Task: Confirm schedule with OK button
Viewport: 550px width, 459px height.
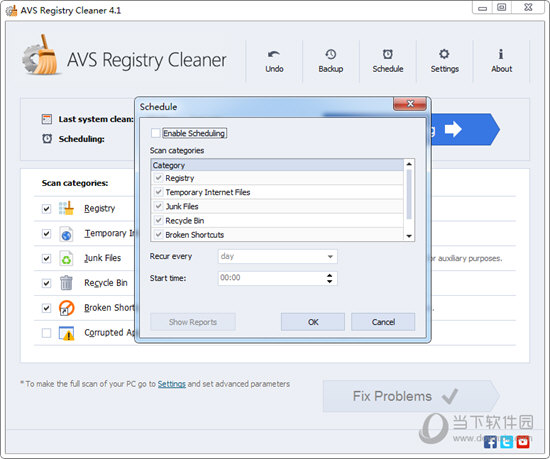Action: coord(313,322)
